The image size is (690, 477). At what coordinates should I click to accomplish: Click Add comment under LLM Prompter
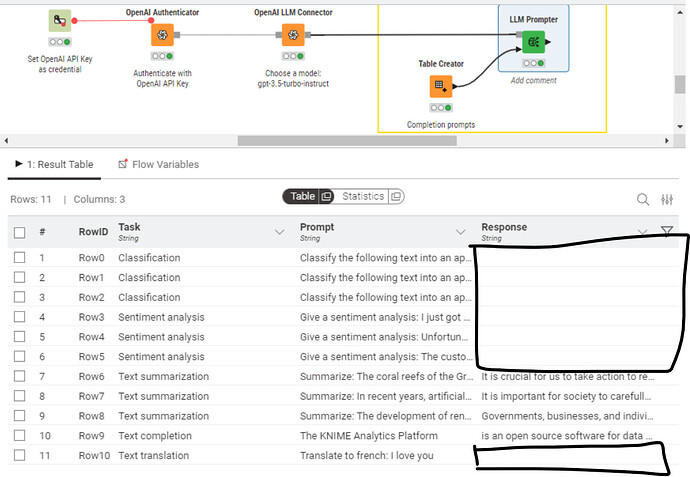533,81
